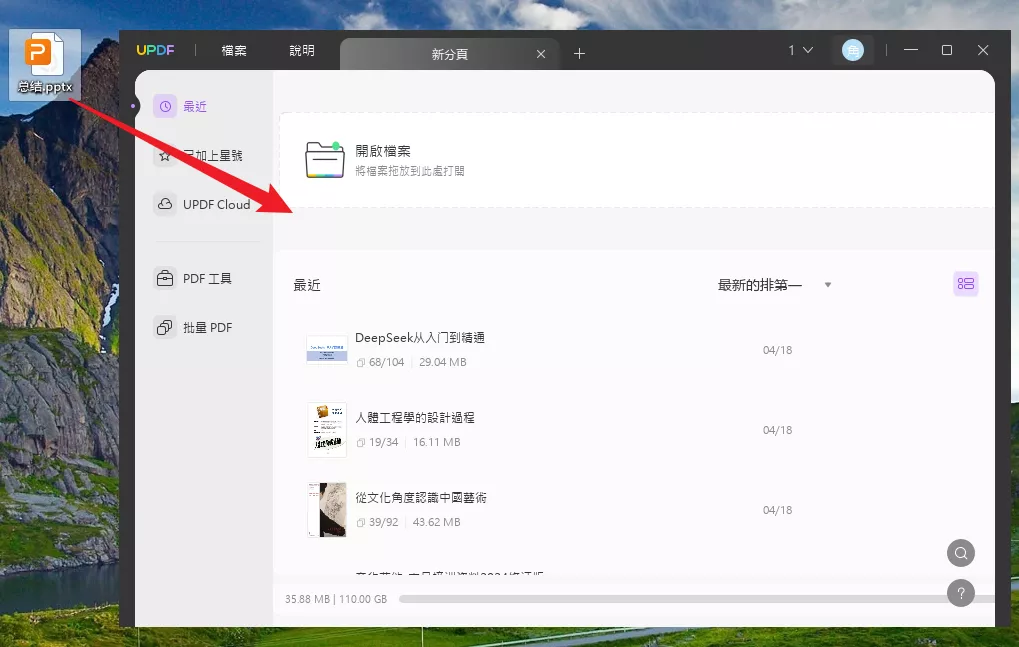1019x647 pixels.
Task: Click 68/104 page count text
Action: (387, 362)
